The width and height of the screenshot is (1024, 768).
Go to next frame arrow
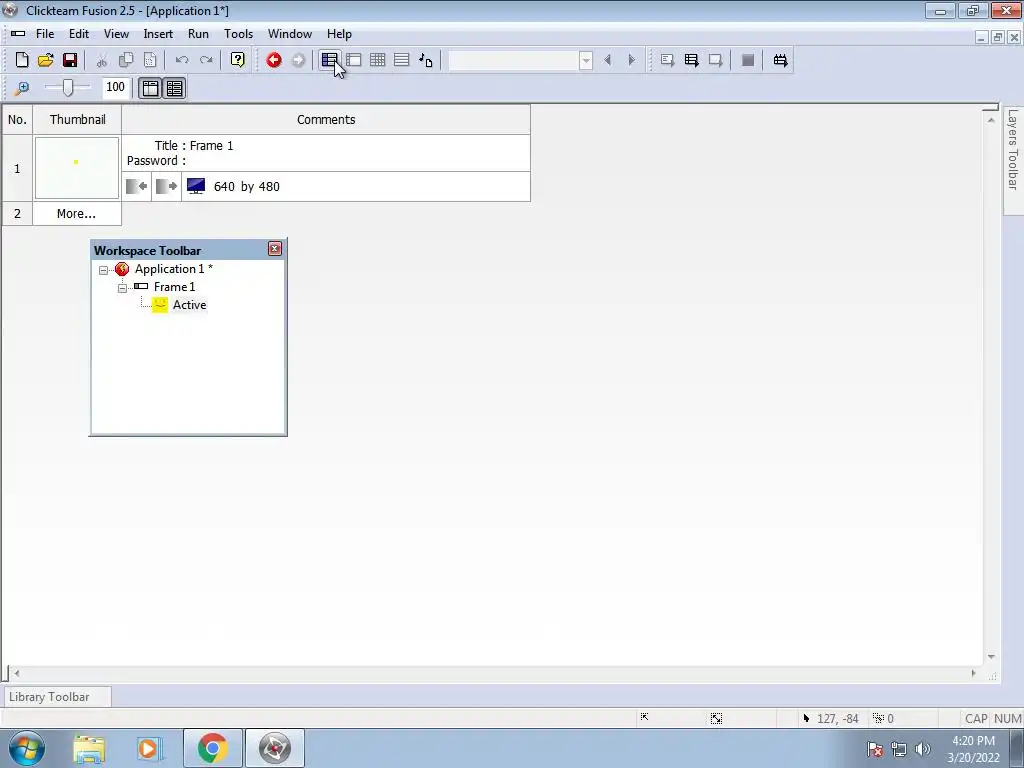[x=632, y=60]
